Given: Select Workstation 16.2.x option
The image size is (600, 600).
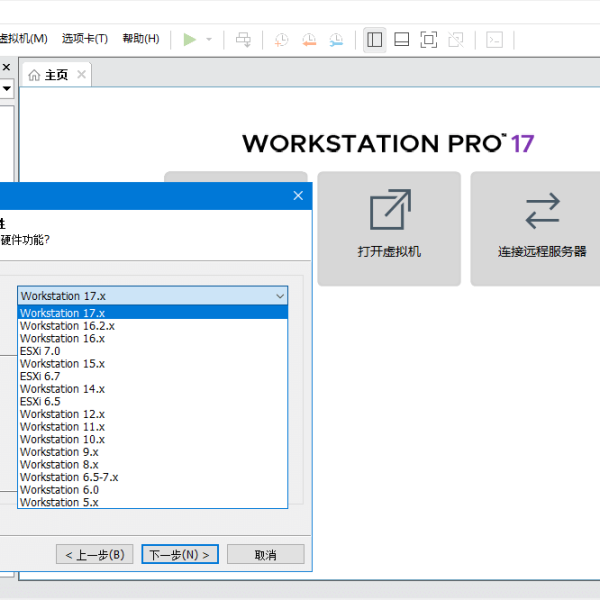Looking at the screenshot, I should [x=152, y=326].
